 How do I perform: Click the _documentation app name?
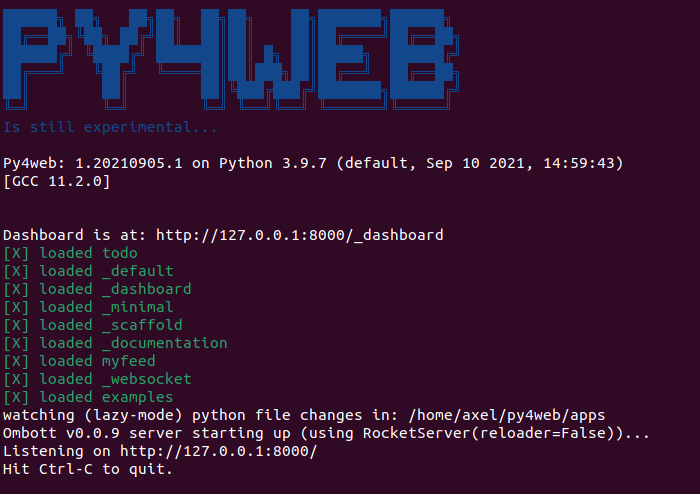(165, 343)
